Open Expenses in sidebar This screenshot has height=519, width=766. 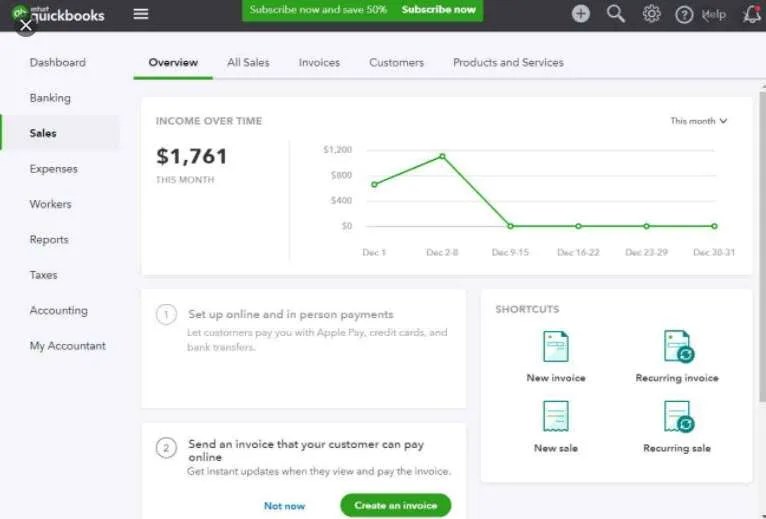click(53, 169)
